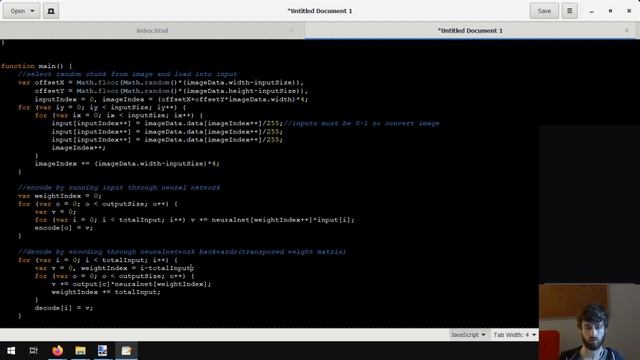Click the 'weightIndex += totalInput;' line

pyautogui.click(x=106, y=292)
